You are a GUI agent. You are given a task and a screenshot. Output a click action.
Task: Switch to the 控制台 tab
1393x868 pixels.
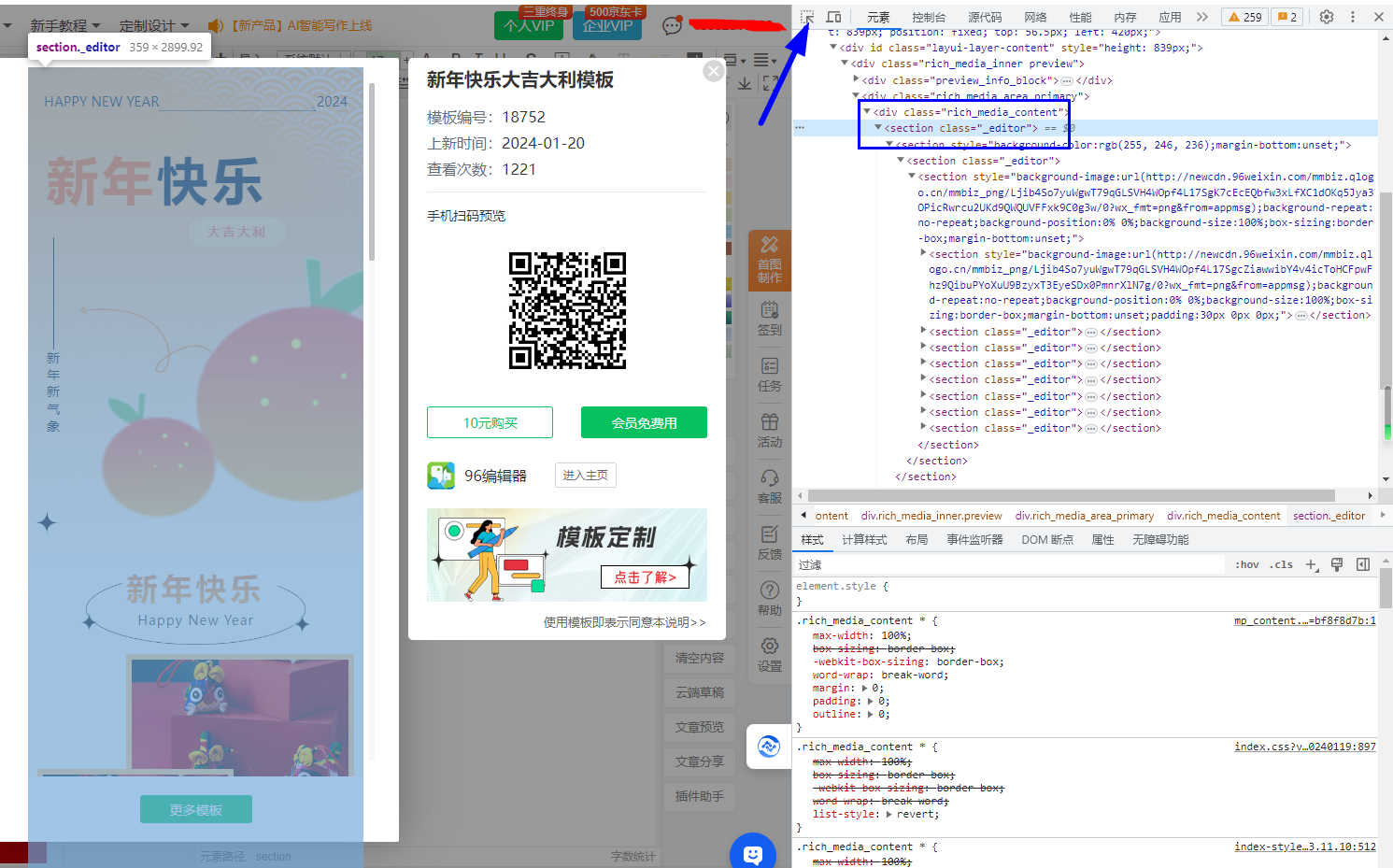pos(929,17)
